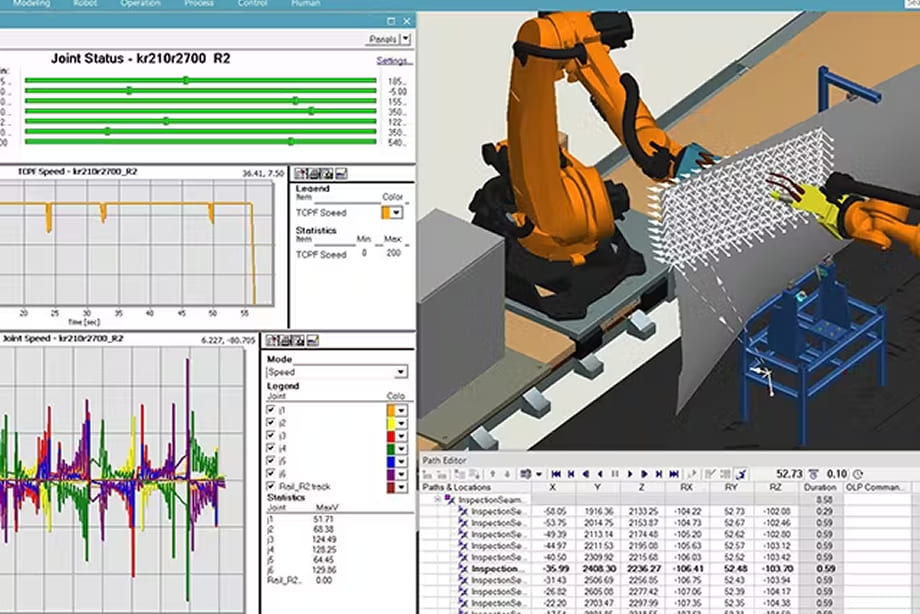Open the Process menu

click(198, 4)
